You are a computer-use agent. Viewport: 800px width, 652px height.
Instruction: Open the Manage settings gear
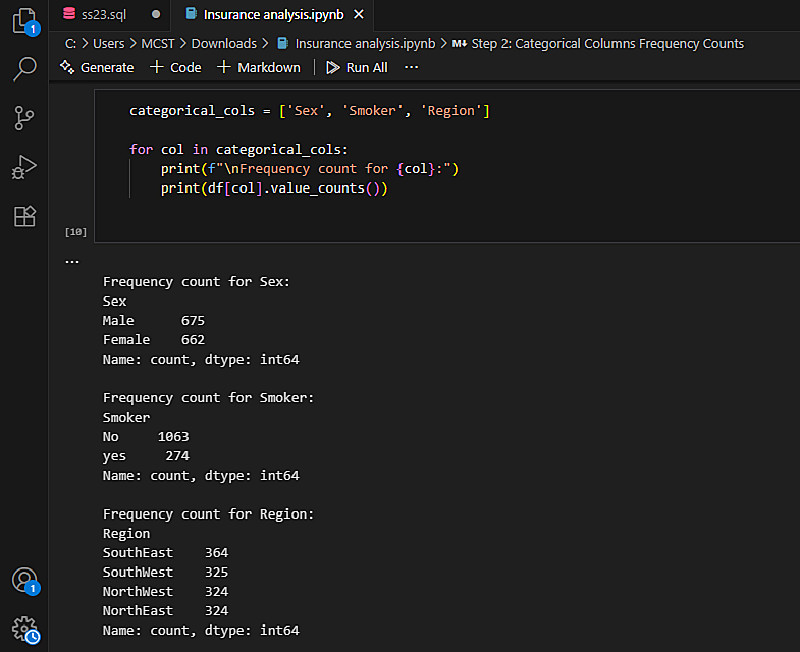(24, 628)
